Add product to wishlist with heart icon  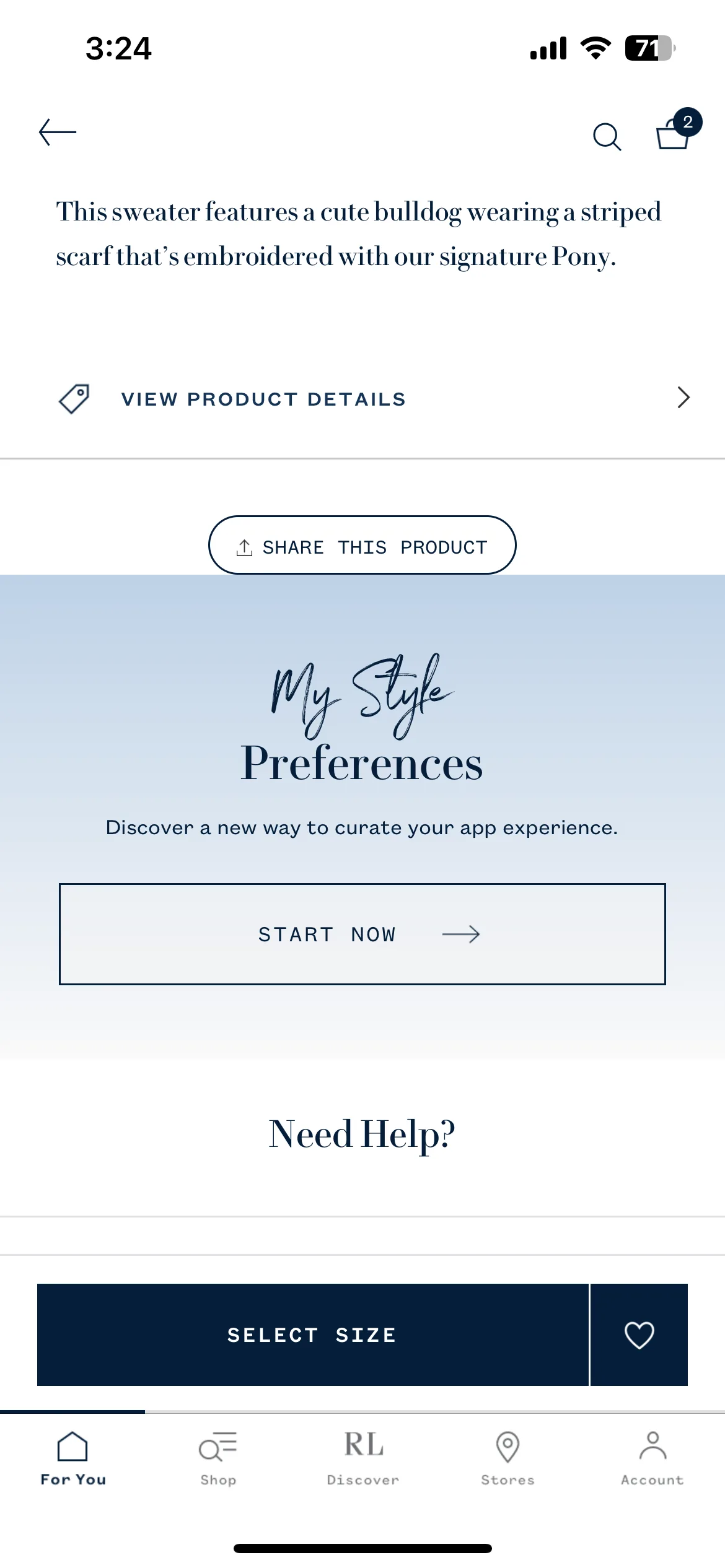click(x=639, y=1335)
